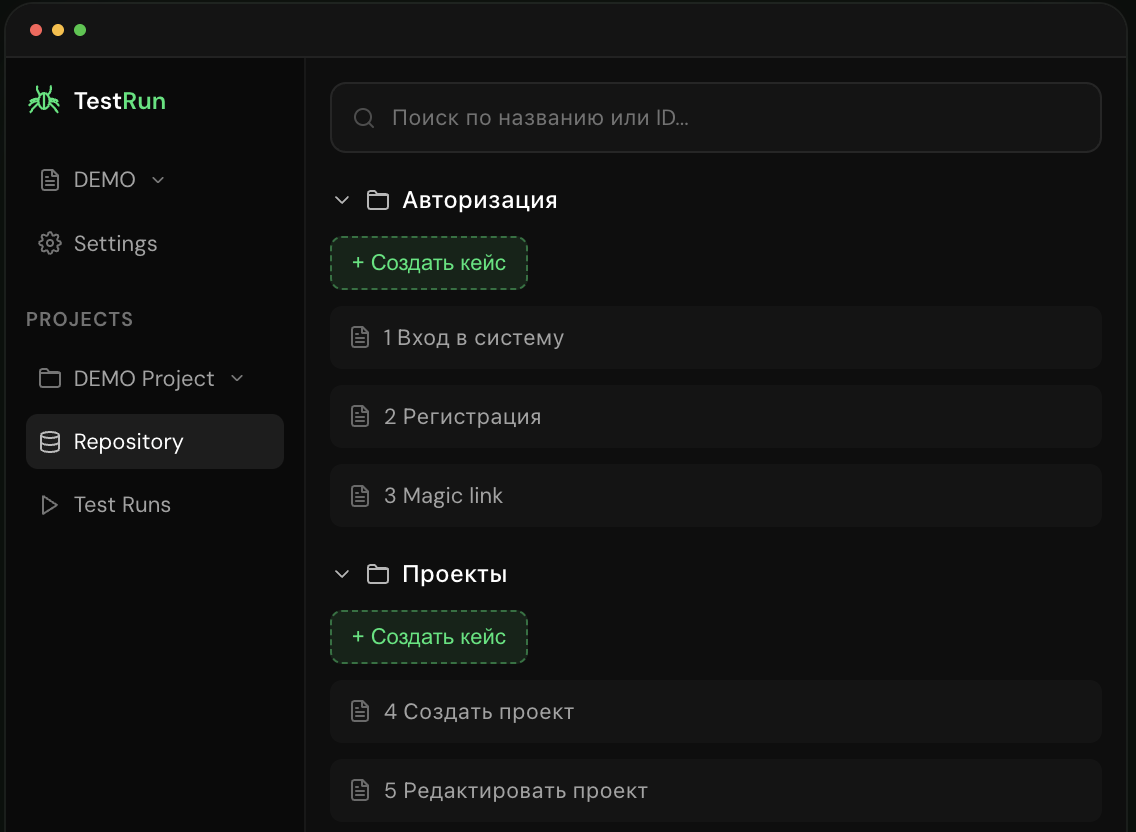This screenshot has height=832, width=1136.
Task: Click the file icon beside Magic link
Action: tap(360, 496)
